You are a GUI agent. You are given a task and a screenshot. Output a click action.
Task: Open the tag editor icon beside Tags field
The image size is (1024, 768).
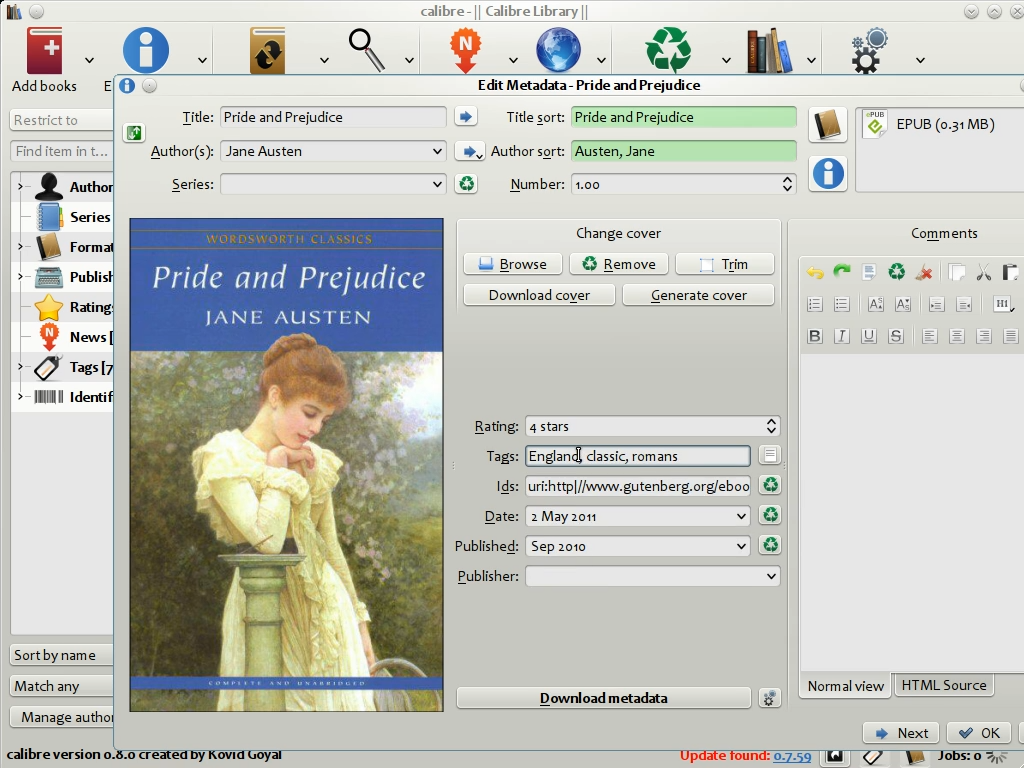(x=769, y=456)
